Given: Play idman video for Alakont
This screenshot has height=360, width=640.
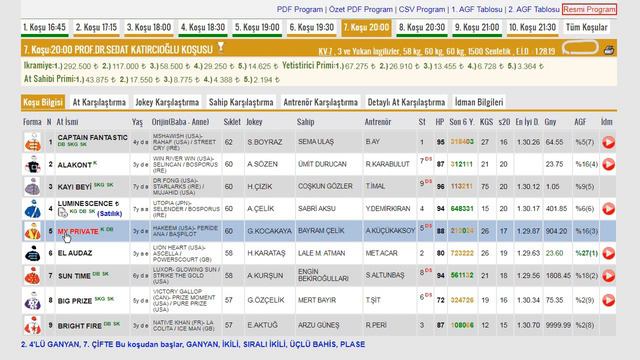Looking at the screenshot, I should pos(608,164).
